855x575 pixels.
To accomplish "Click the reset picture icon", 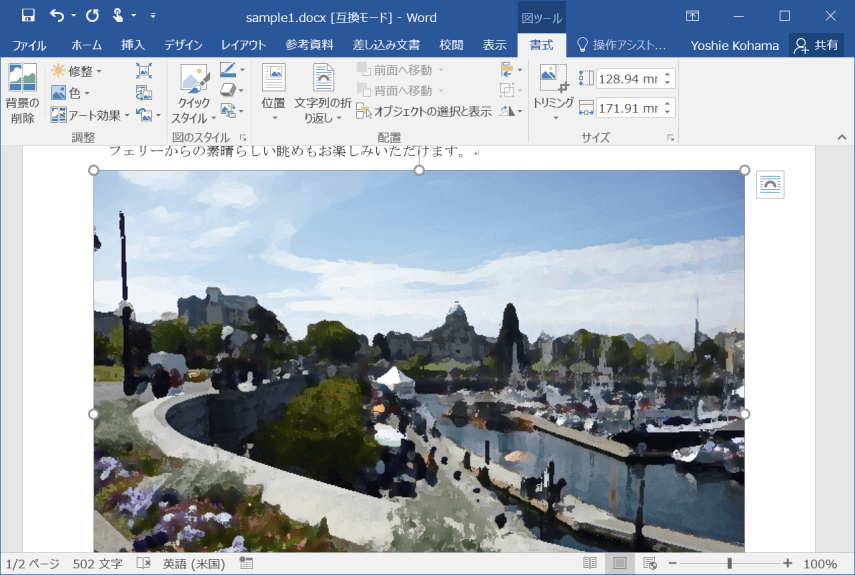I will [144, 115].
